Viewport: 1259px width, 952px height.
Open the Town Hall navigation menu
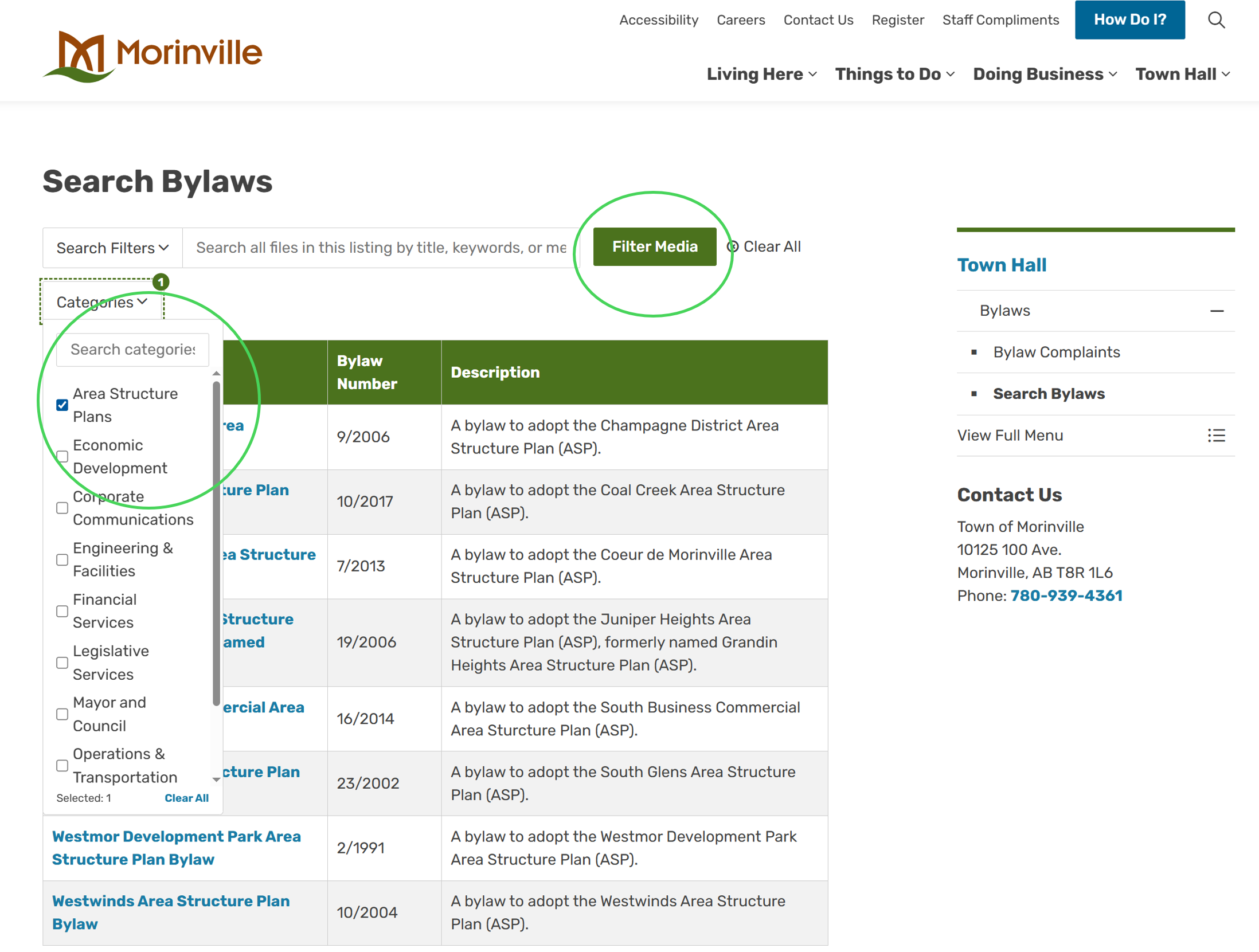click(x=1182, y=75)
